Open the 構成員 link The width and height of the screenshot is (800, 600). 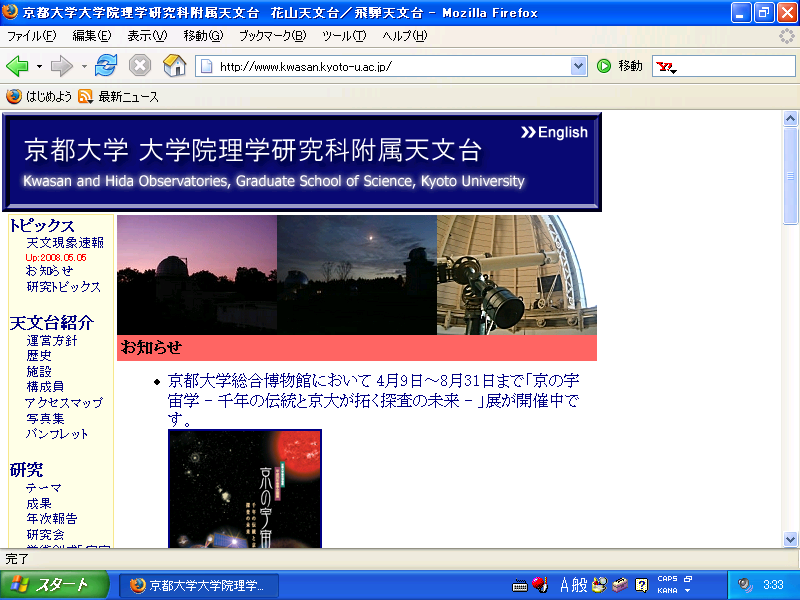pyautogui.click(x=45, y=387)
